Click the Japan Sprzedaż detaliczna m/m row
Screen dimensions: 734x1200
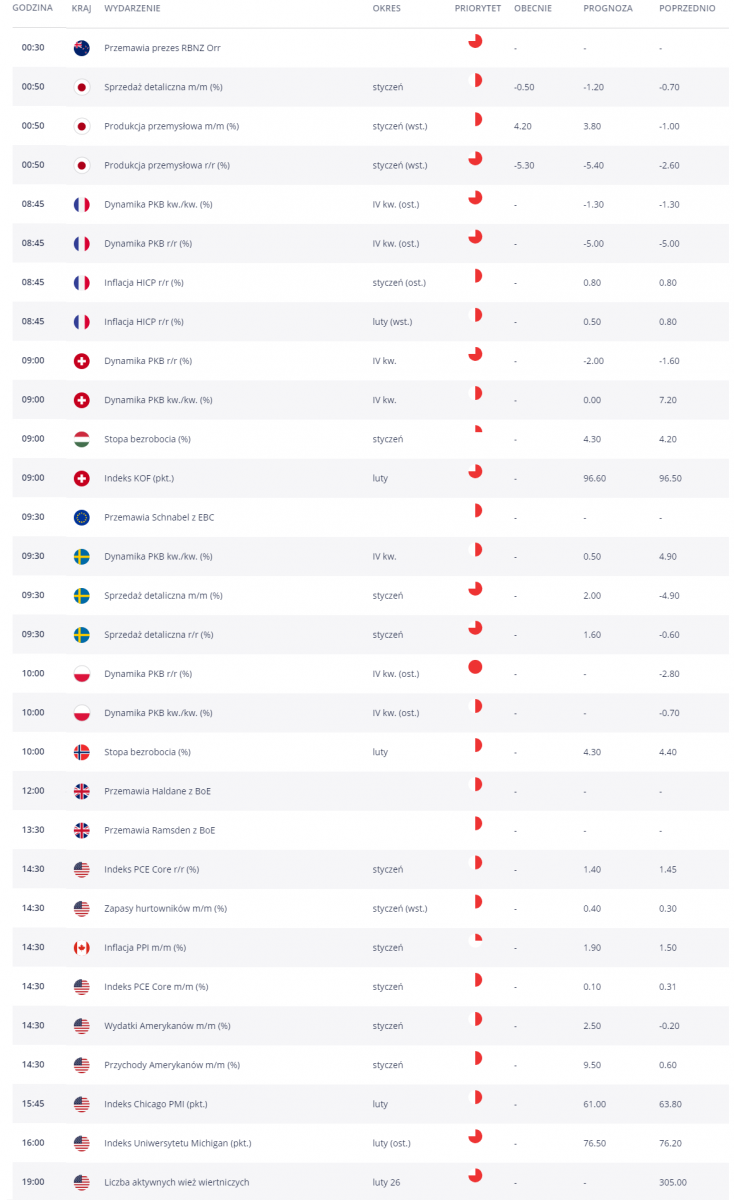tap(367, 87)
